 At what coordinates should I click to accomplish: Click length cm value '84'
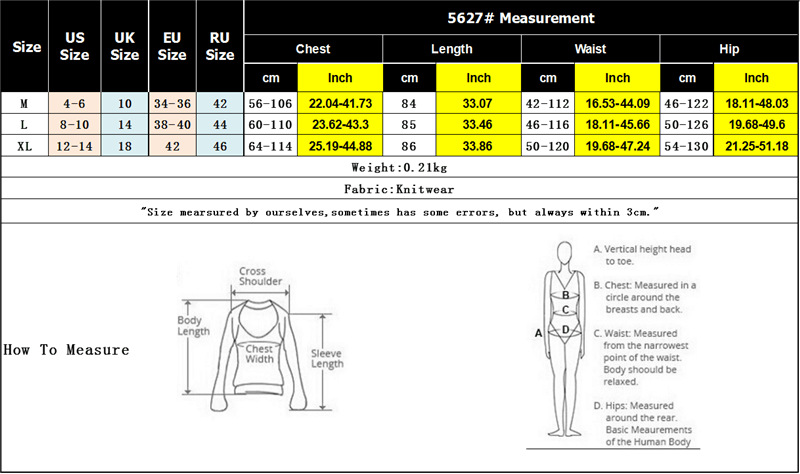point(409,104)
